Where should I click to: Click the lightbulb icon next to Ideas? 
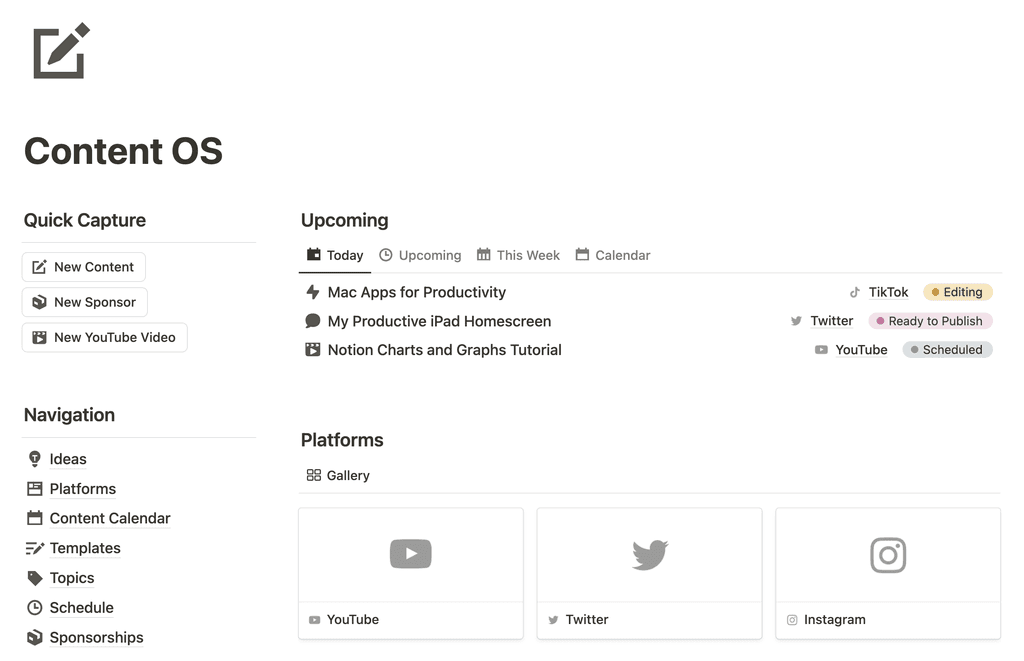coord(35,459)
